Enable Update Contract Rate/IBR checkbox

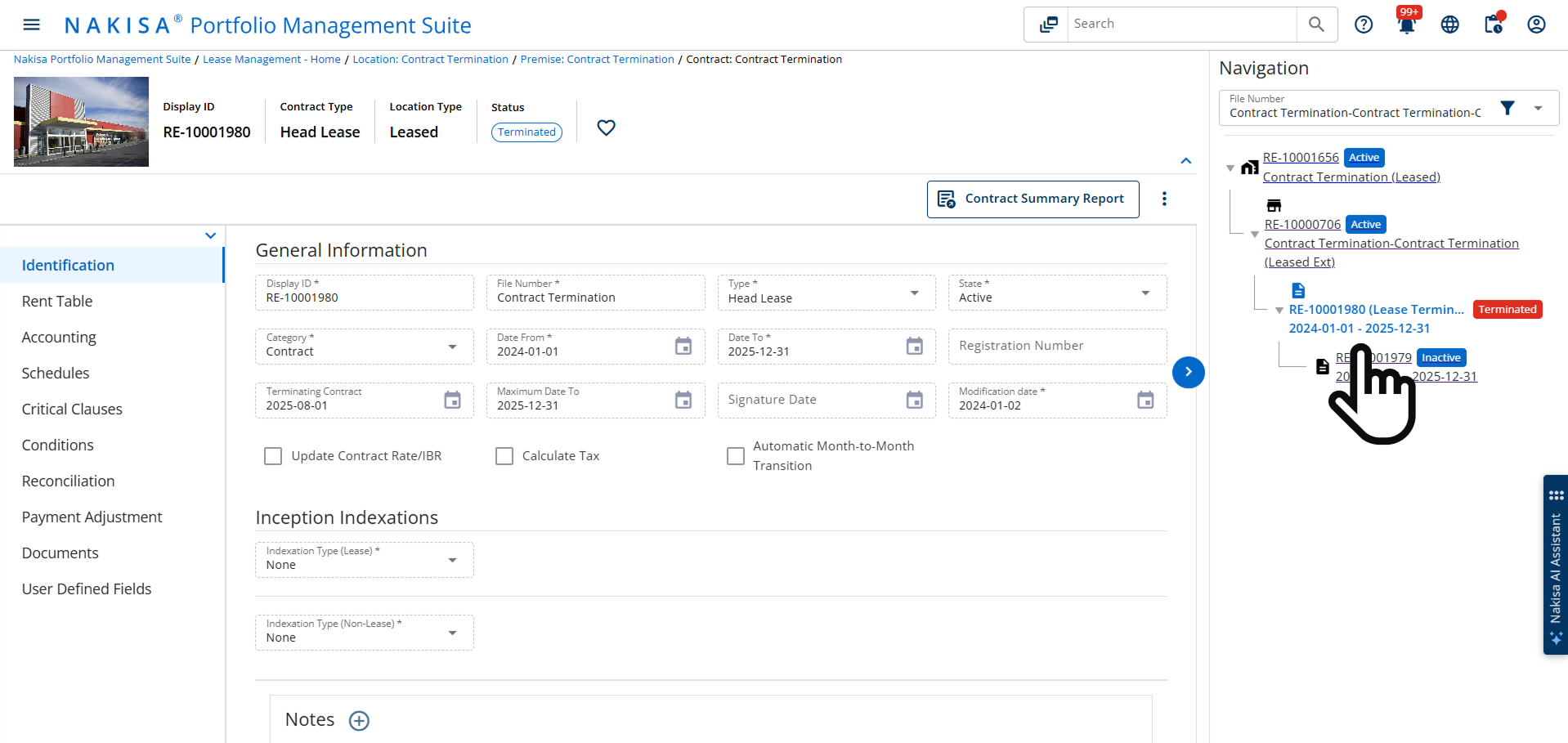coord(273,456)
